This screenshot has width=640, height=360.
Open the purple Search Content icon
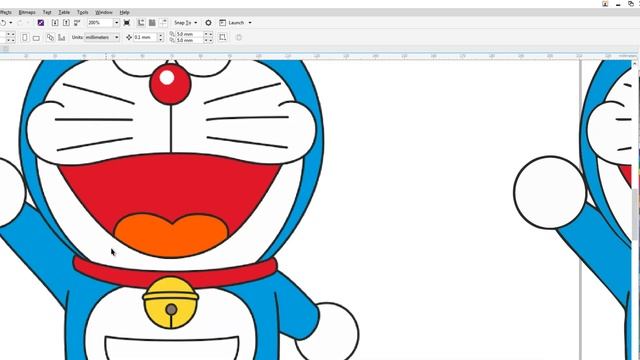coord(41,23)
